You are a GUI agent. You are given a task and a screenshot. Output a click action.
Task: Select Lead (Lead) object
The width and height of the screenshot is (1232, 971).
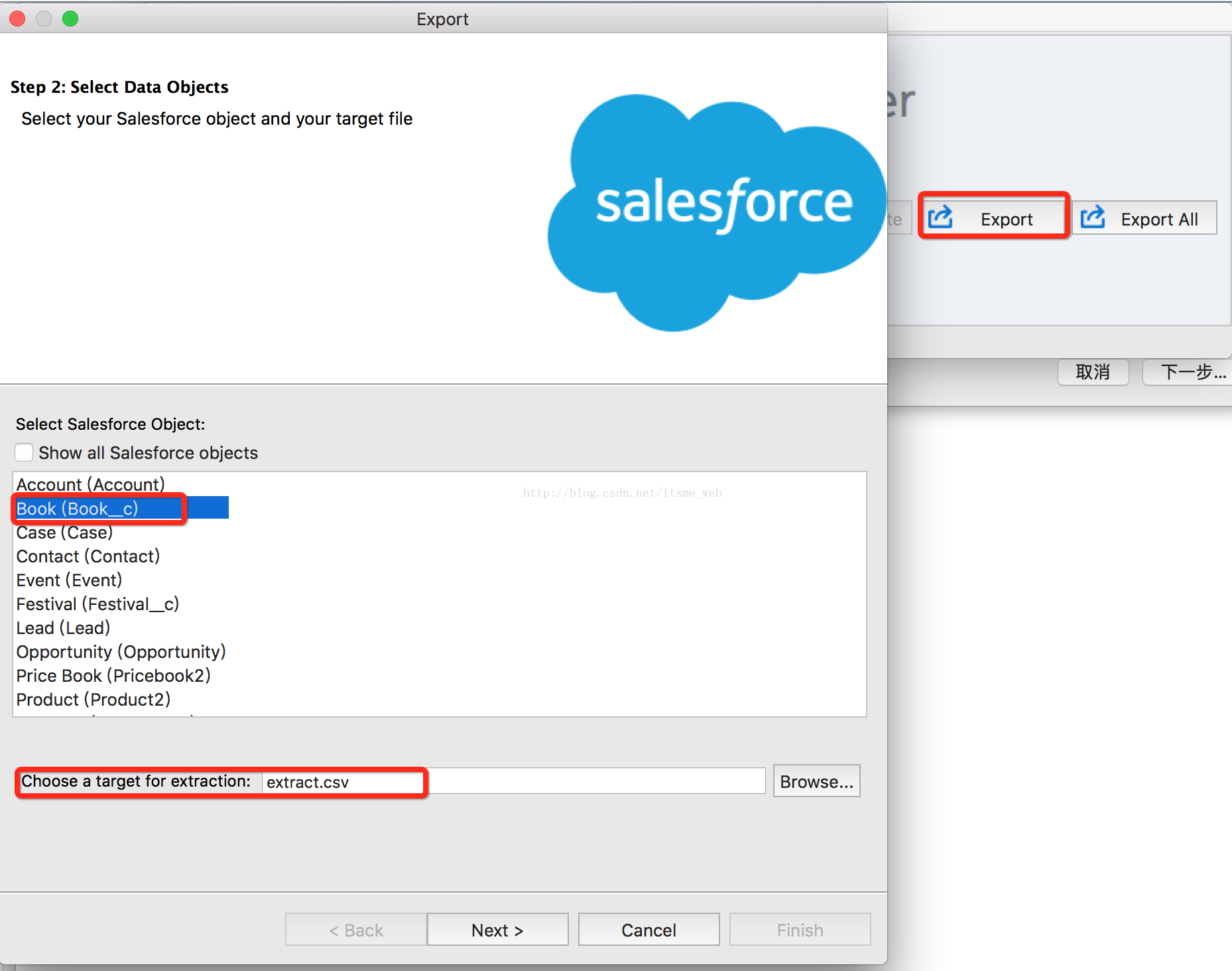pos(63,627)
